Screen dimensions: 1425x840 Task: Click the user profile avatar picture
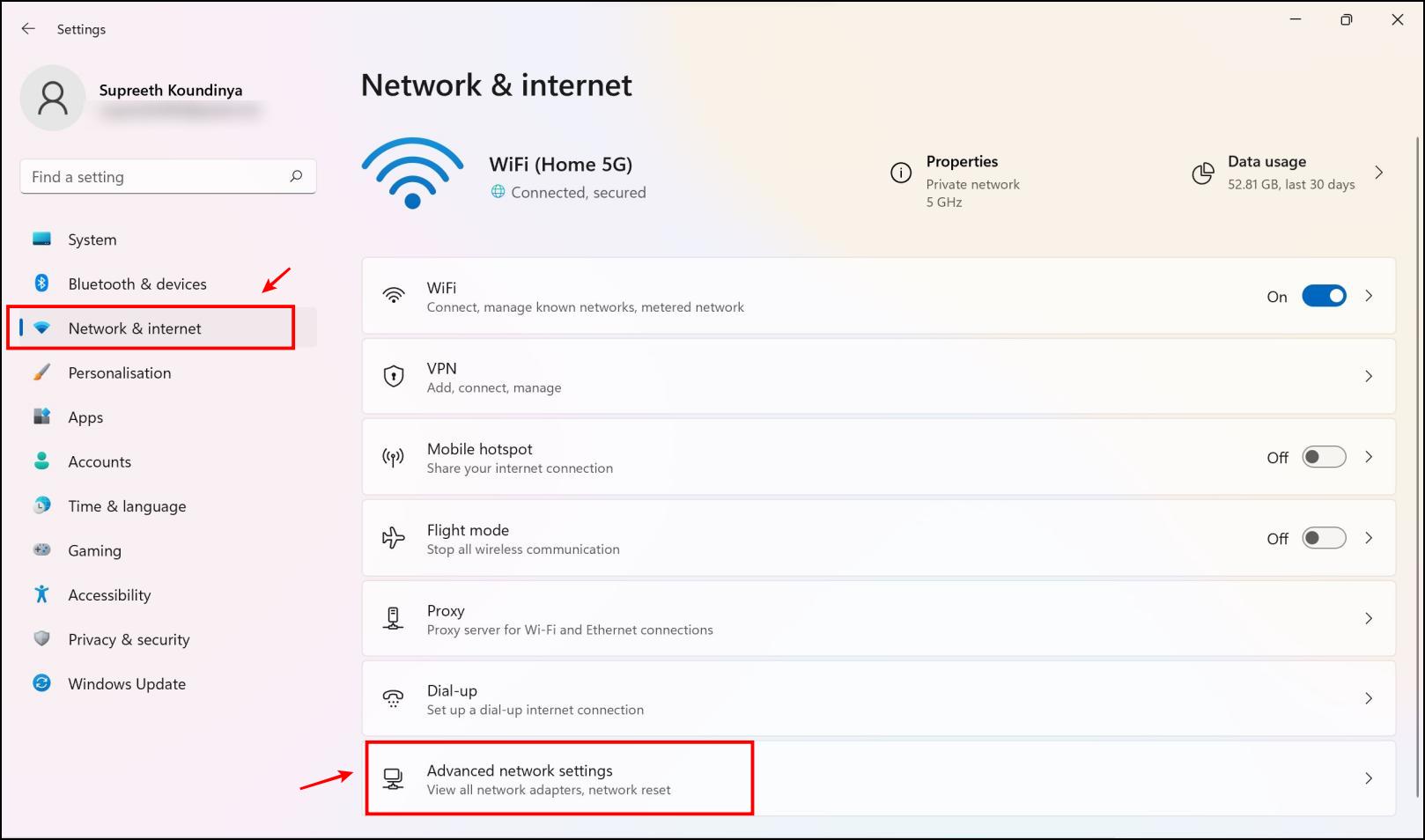(x=53, y=98)
